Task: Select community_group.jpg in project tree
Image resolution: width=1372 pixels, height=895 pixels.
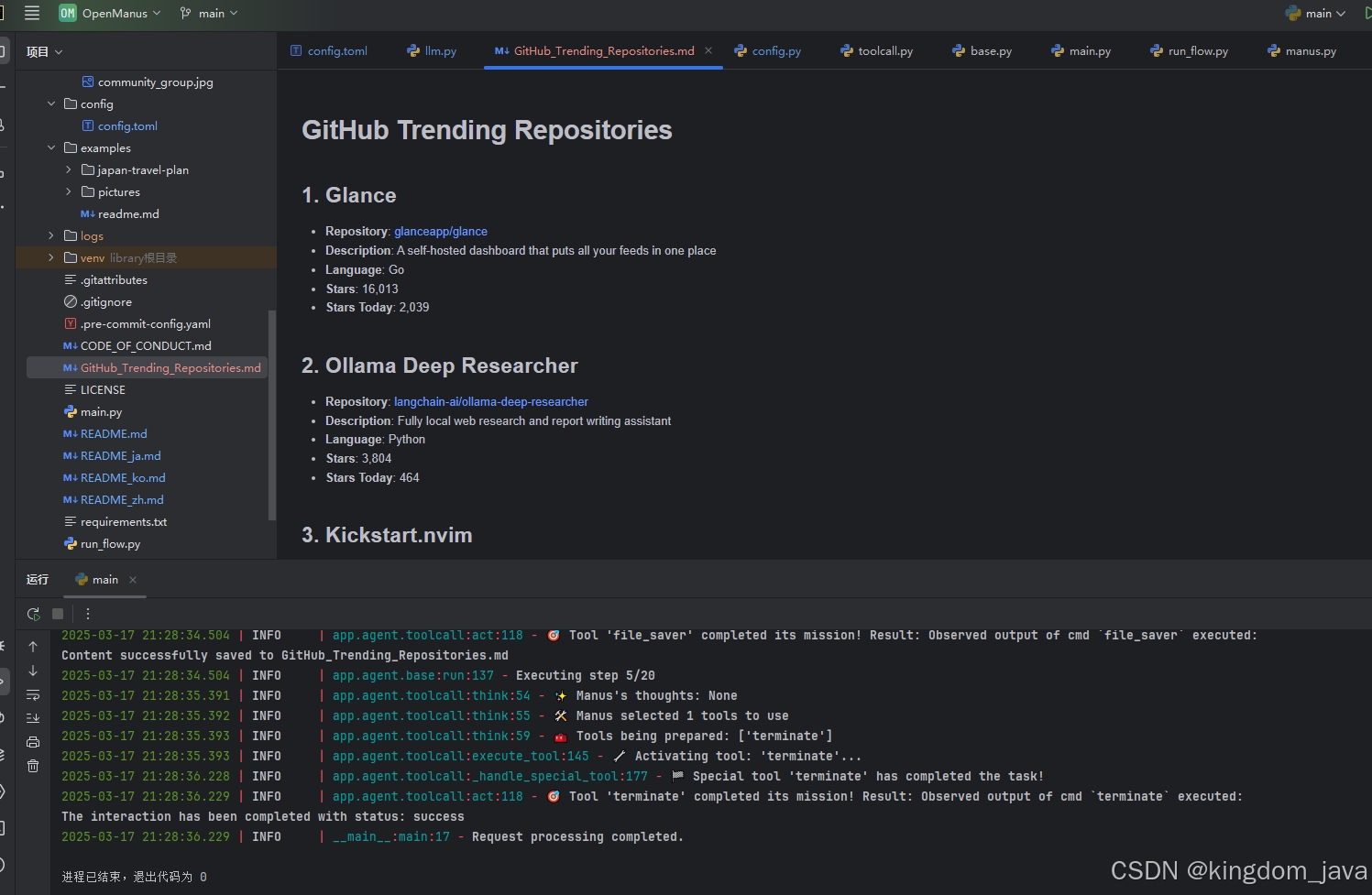Action: [x=148, y=82]
